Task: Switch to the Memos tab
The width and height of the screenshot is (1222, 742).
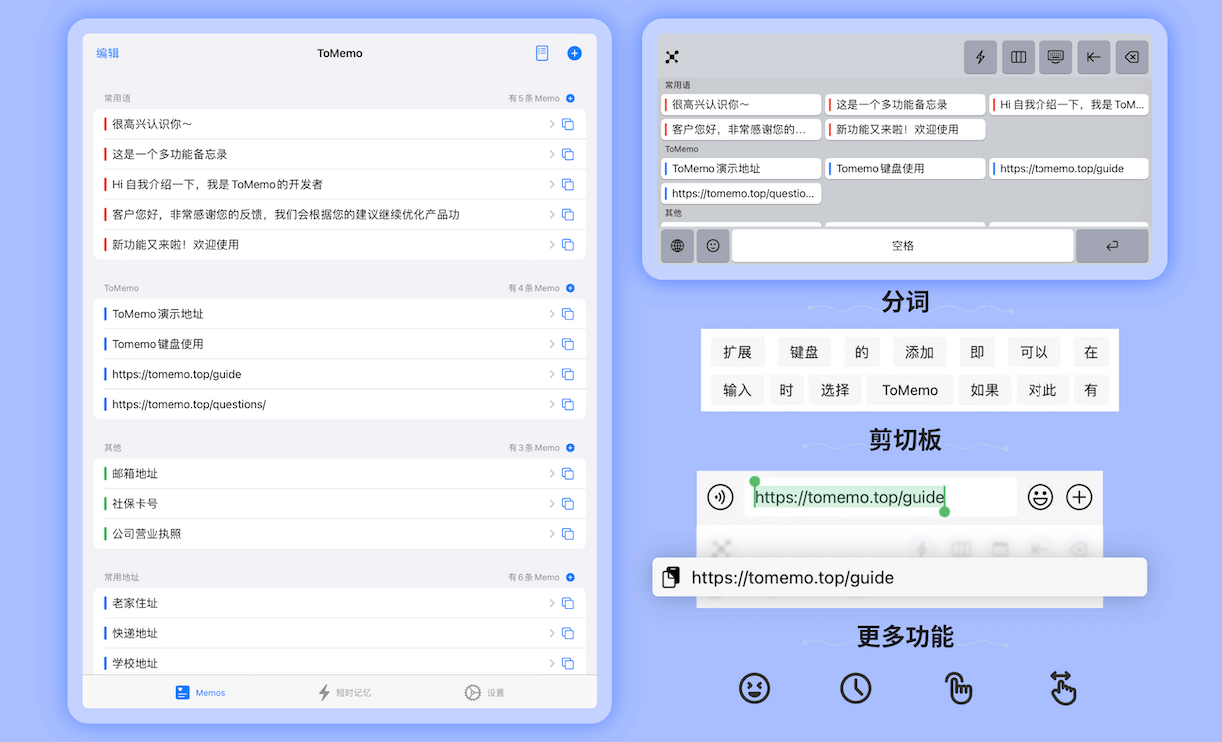Action: tap(200, 692)
